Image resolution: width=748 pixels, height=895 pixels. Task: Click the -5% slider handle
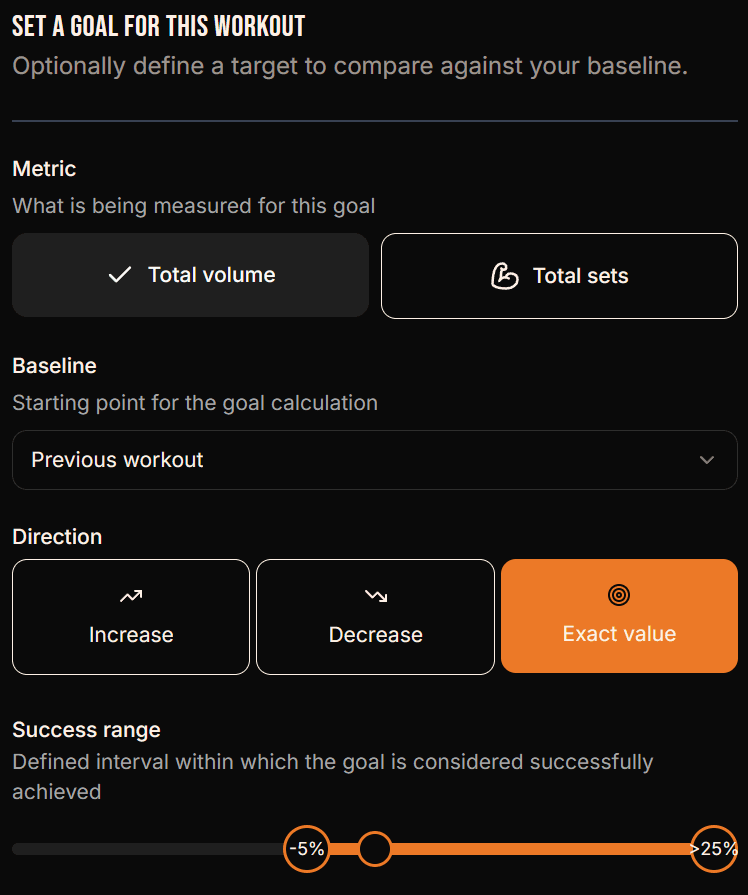tap(307, 849)
